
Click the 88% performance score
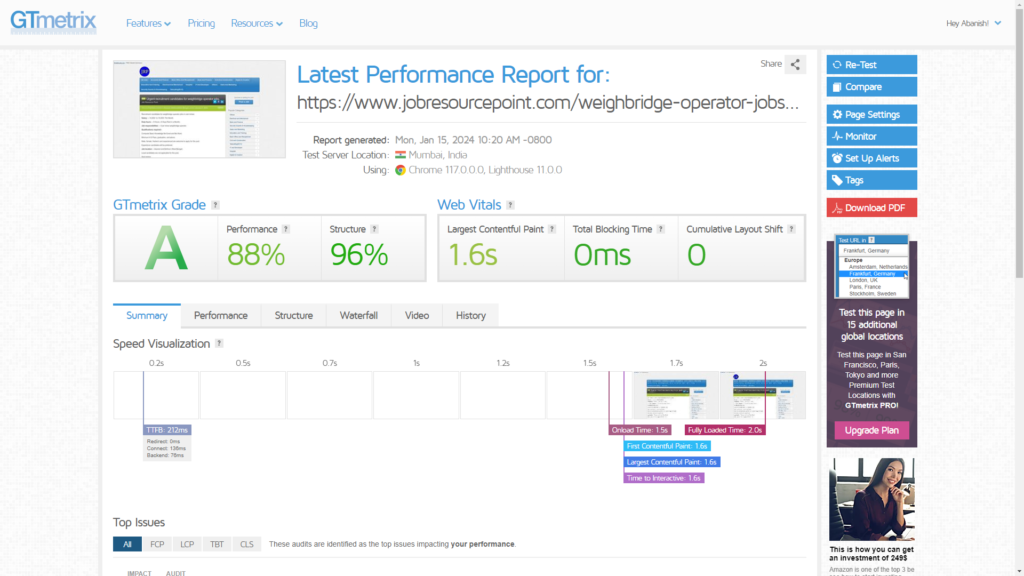tap(256, 255)
